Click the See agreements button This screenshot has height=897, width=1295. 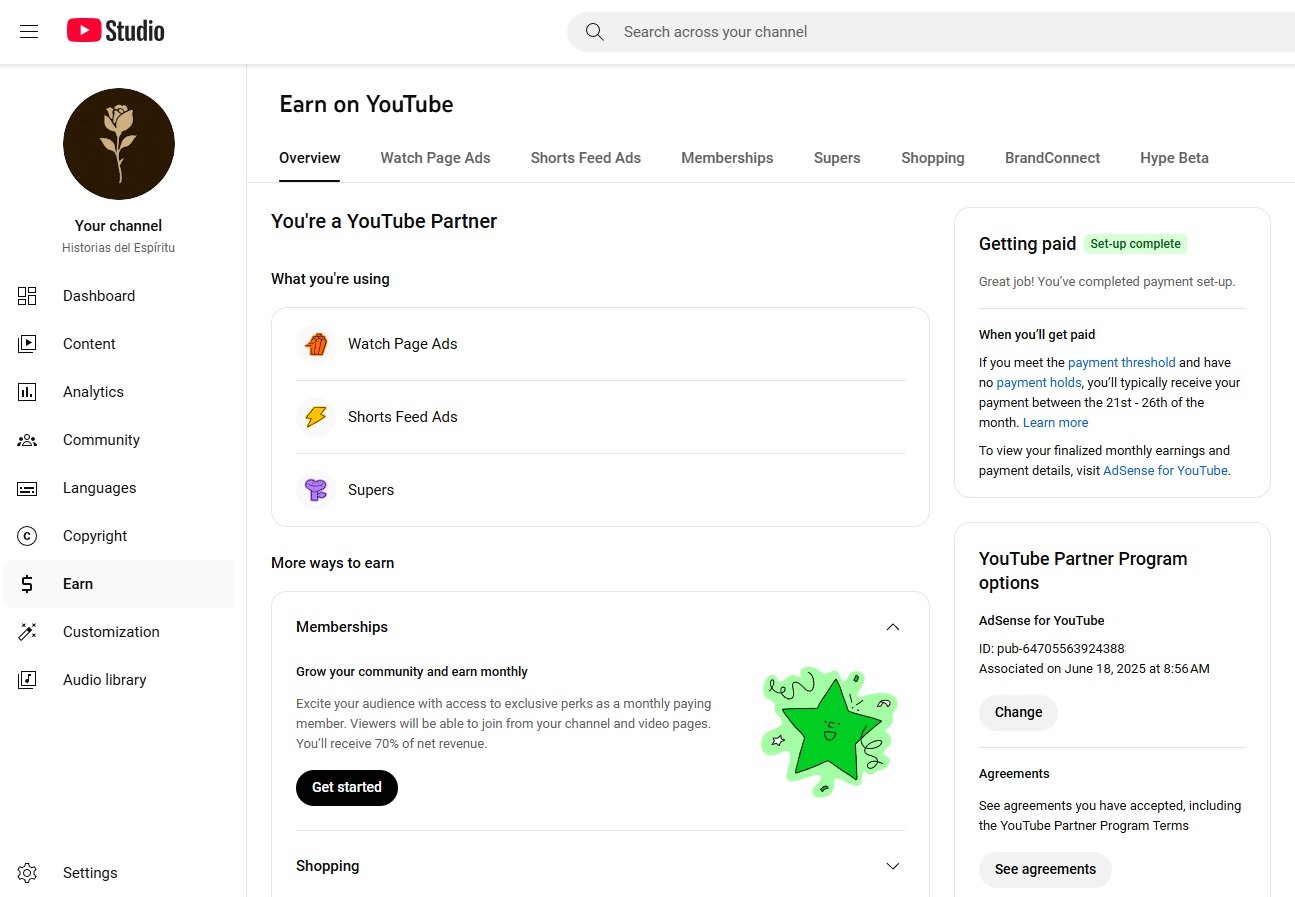(x=1045, y=870)
